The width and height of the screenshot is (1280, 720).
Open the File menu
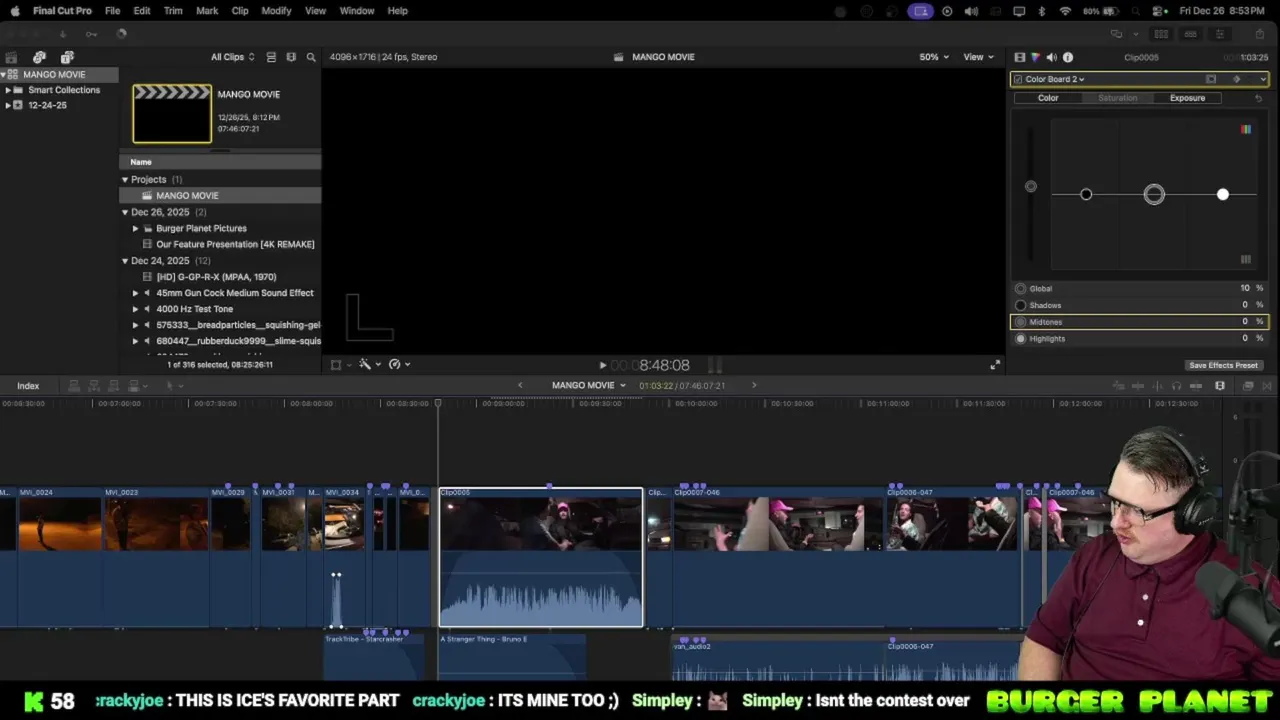tap(113, 11)
